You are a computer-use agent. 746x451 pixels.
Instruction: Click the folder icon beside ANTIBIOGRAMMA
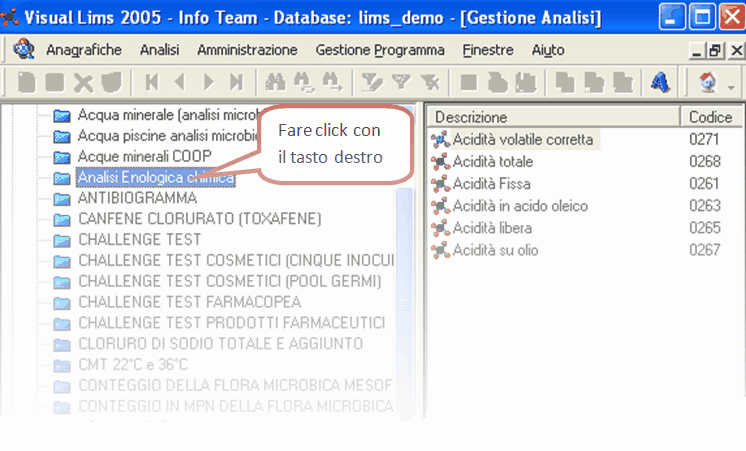click(62, 198)
